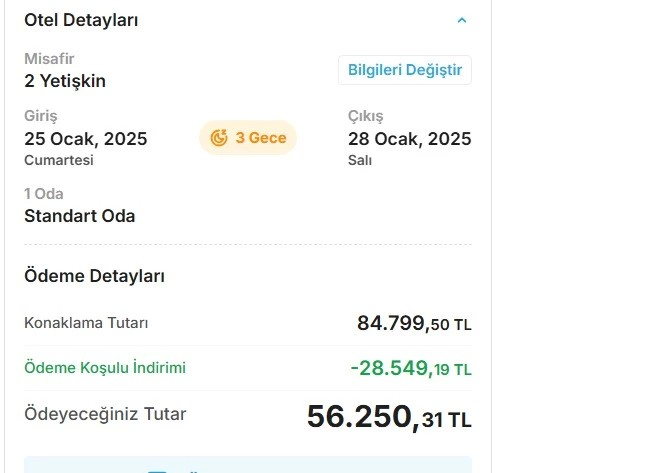Click the Ödeme Detayları heading

(94, 276)
